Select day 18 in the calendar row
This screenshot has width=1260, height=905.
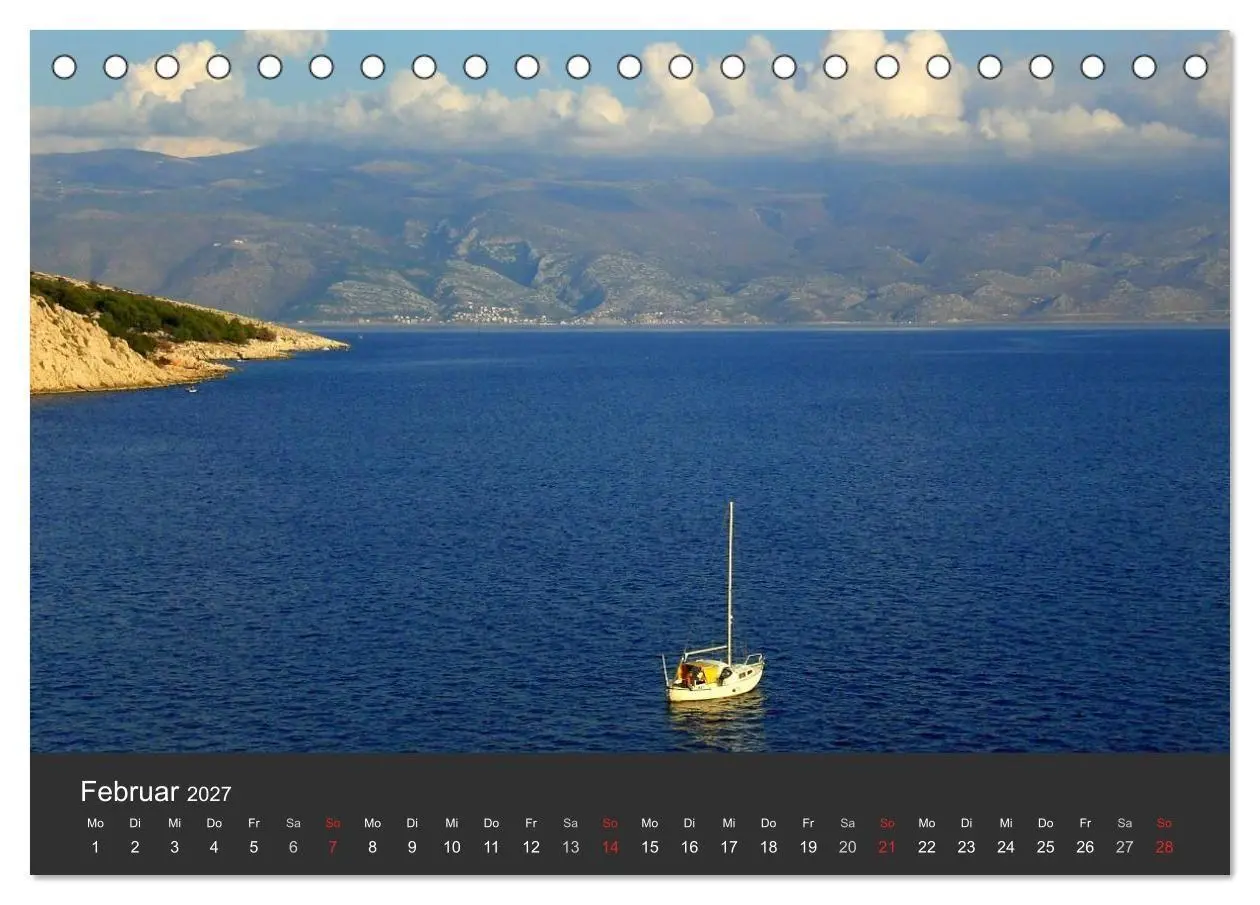[x=768, y=847]
